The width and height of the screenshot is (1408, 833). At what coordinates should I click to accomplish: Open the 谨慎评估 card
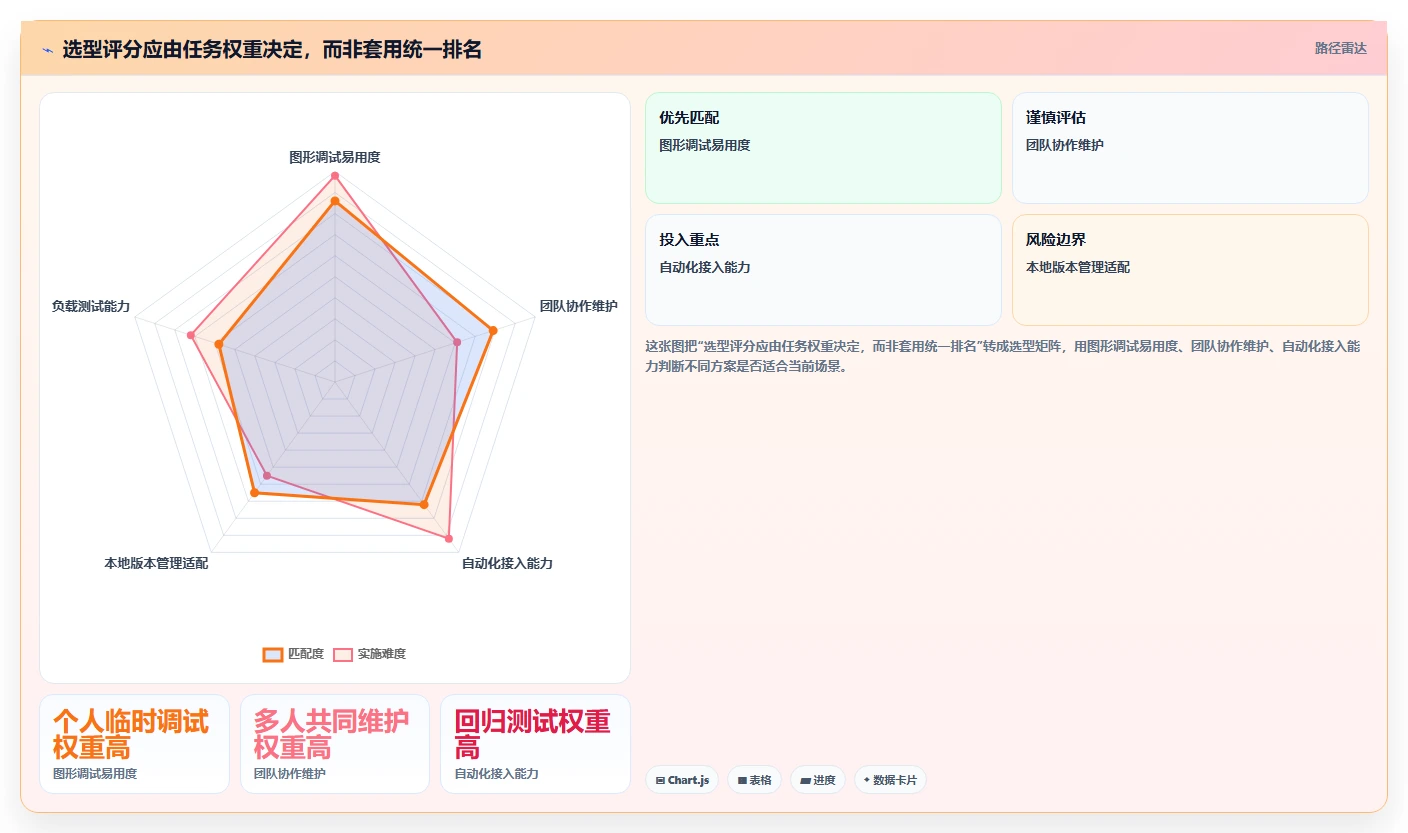(1190, 148)
